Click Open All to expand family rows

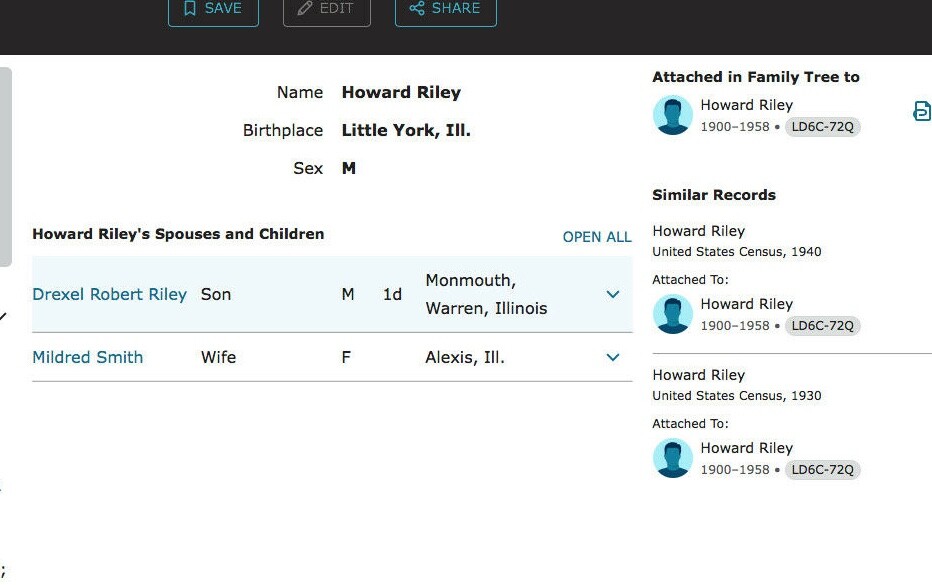click(597, 237)
